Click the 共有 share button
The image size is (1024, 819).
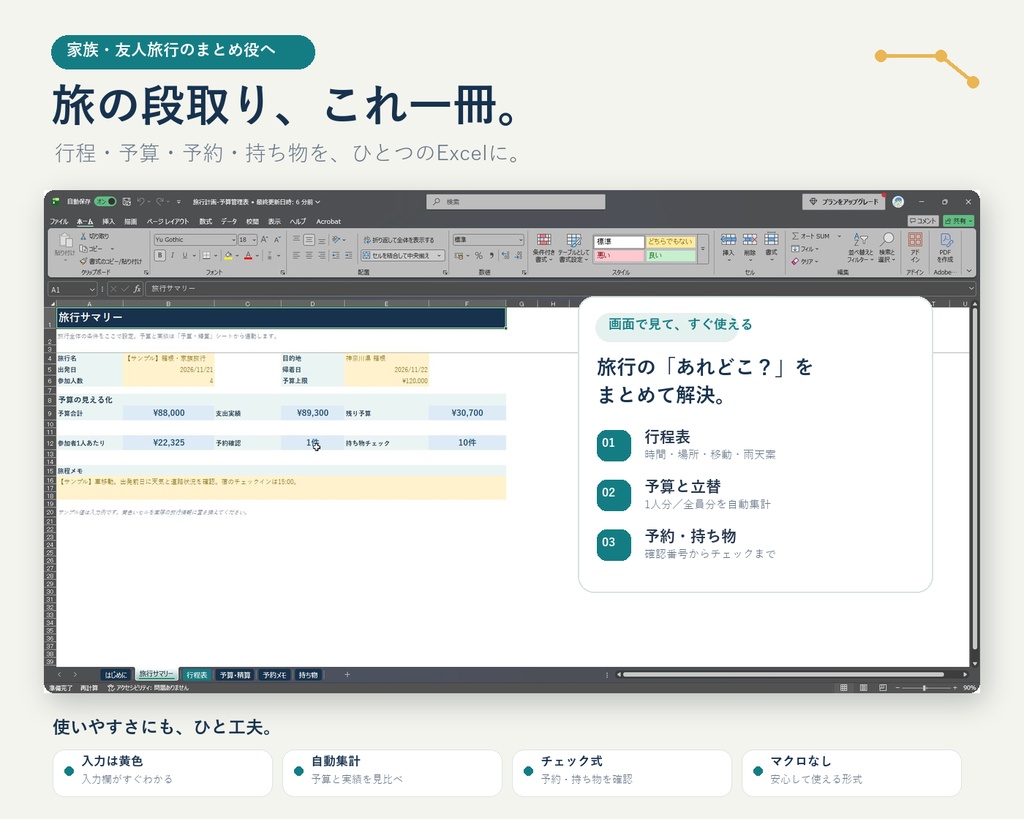(959, 221)
